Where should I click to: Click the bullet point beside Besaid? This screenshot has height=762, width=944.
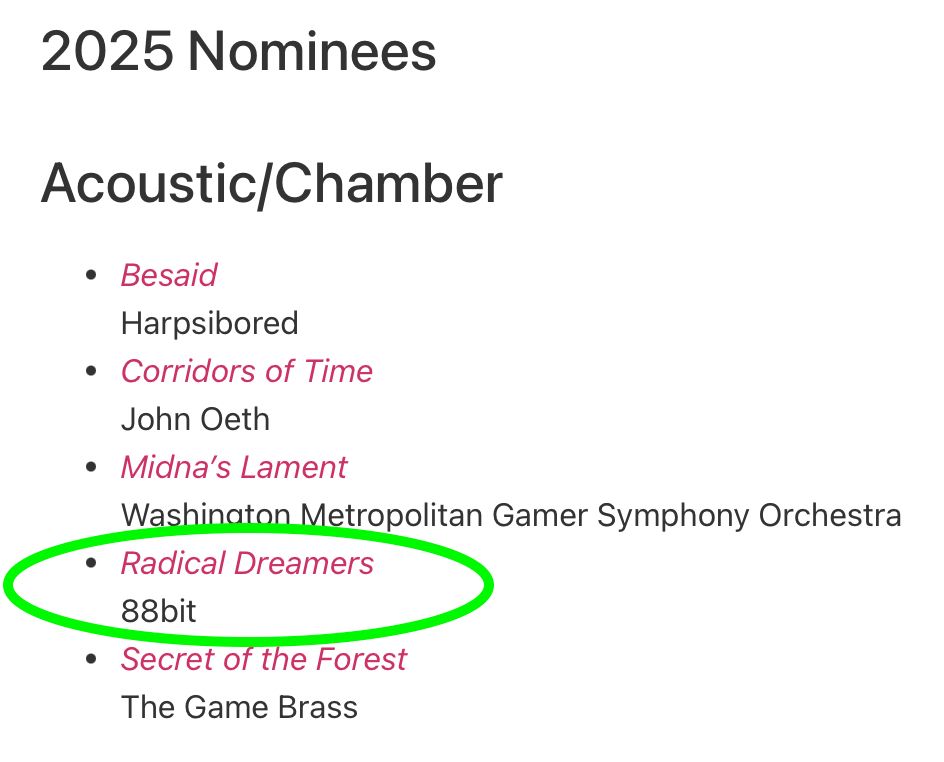(92, 276)
